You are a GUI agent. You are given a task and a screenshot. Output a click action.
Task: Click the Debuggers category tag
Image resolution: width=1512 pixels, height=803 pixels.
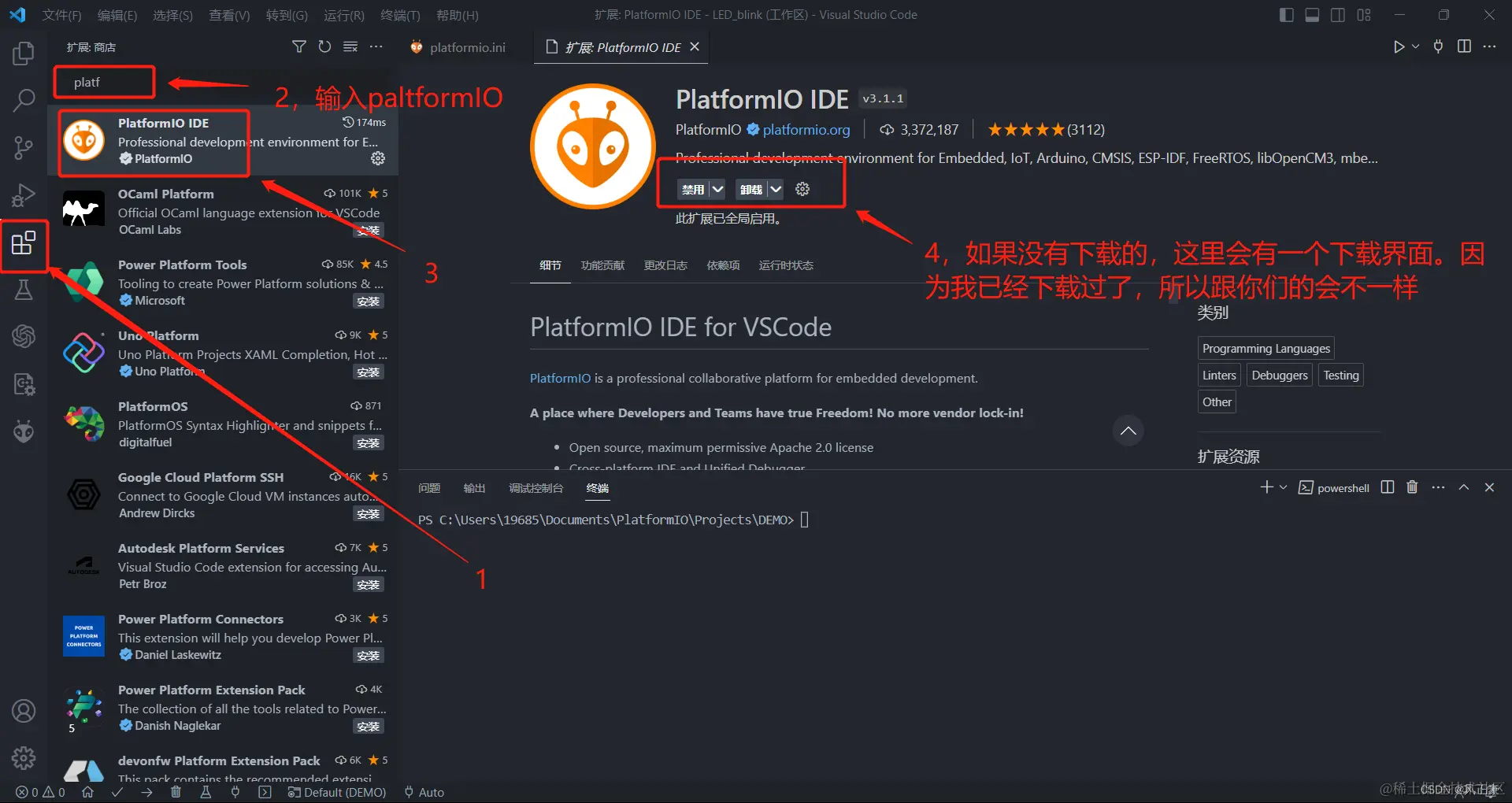coord(1279,375)
